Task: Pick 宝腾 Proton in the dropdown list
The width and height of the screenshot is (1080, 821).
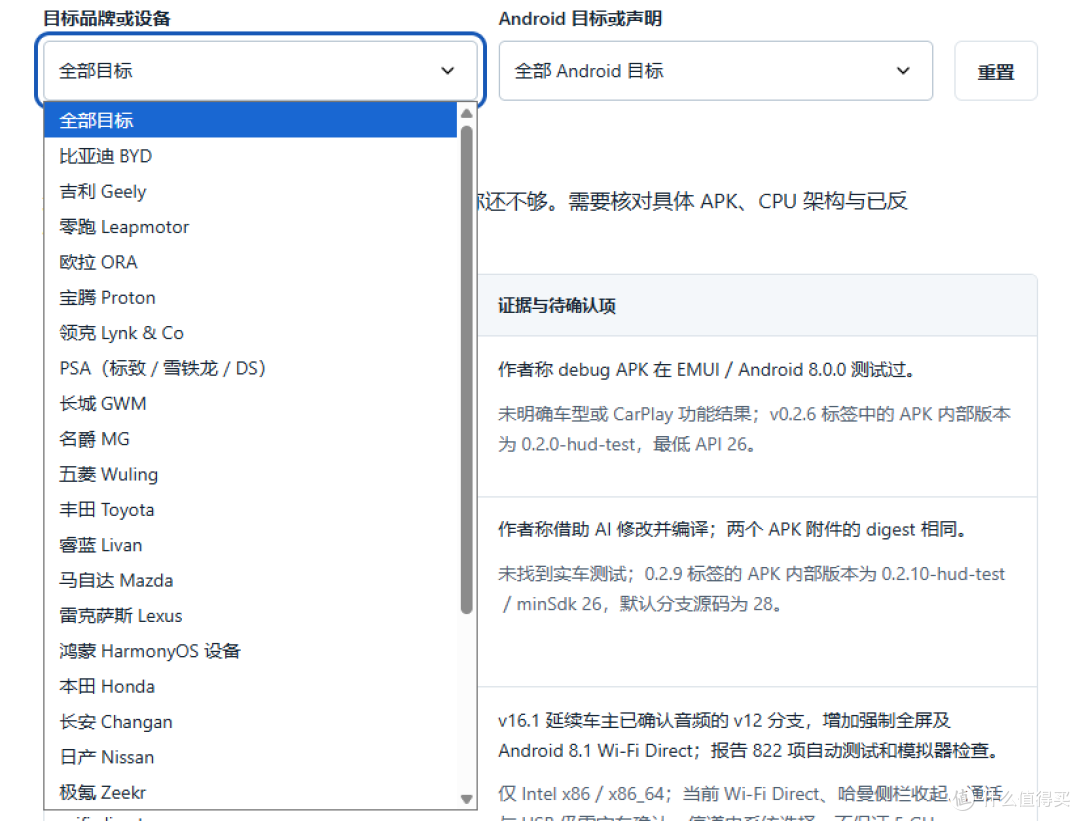Action: [251, 298]
